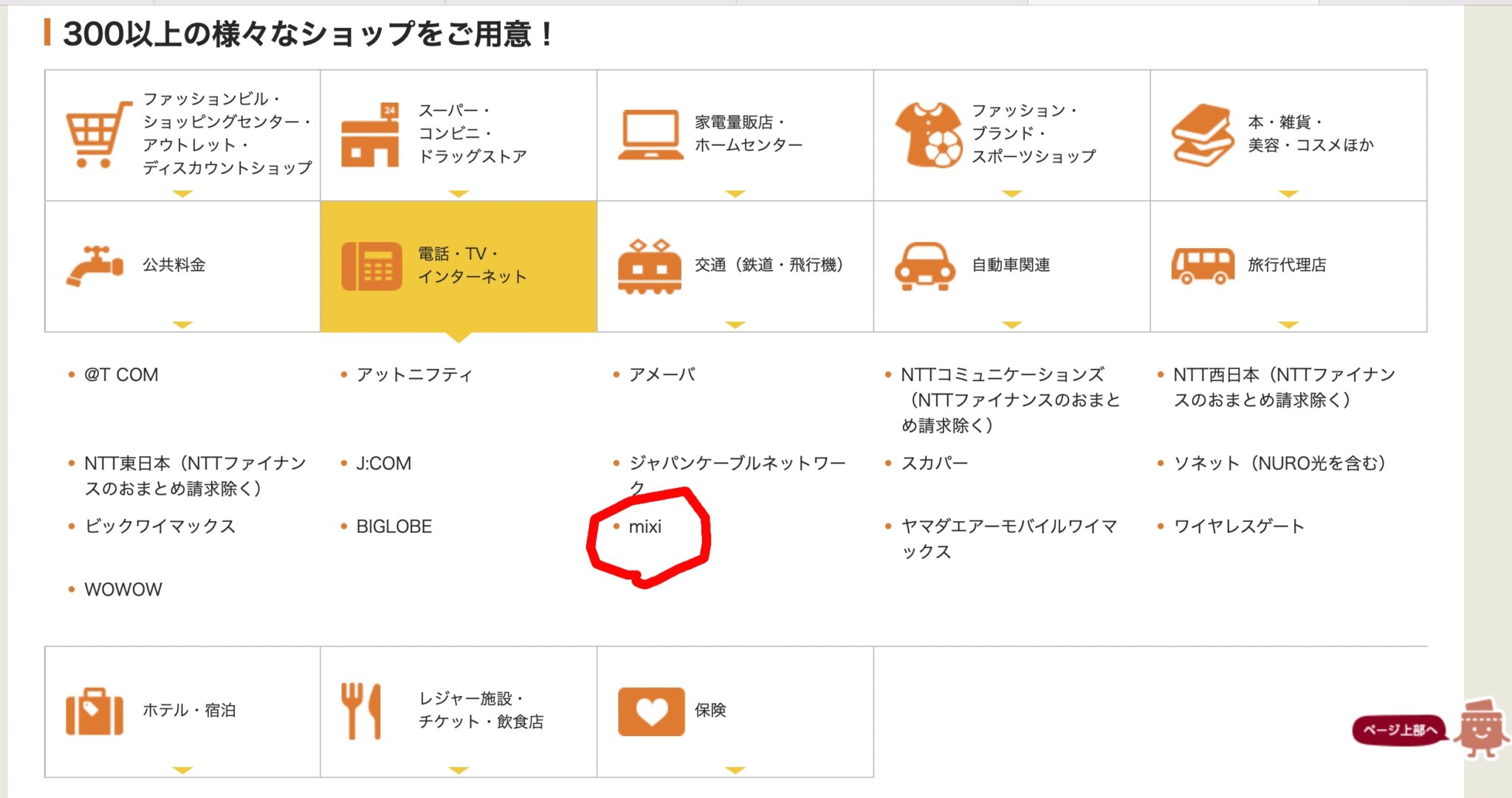Viewport: 1512px width, 798px height.
Task: Click the shirt and soccer ball icon
Action: pos(929,134)
